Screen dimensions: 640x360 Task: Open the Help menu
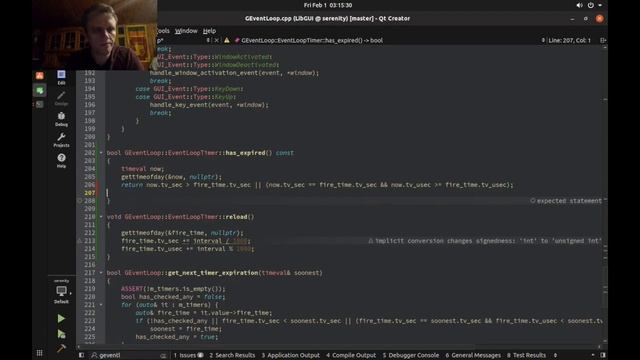point(209,31)
